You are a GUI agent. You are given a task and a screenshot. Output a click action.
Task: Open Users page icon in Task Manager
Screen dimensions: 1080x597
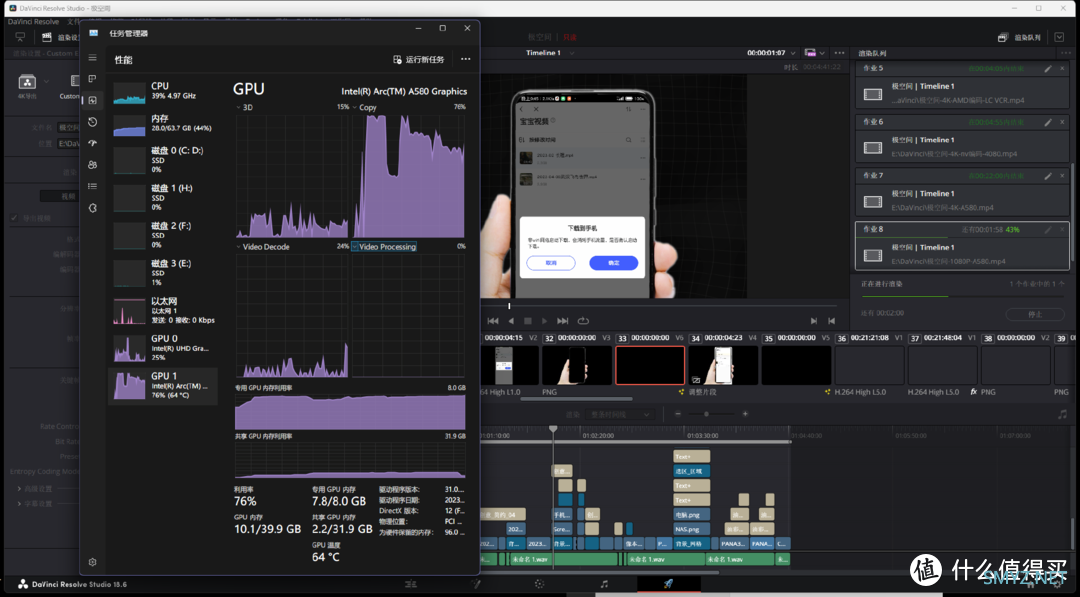point(92,165)
